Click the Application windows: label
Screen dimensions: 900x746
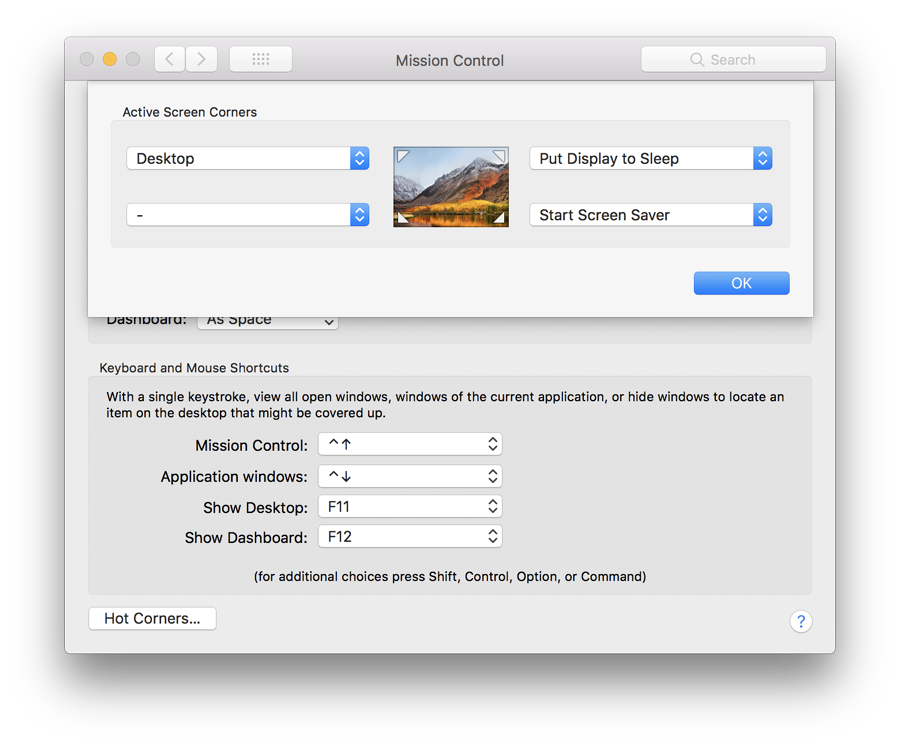click(x=234, y=477)
